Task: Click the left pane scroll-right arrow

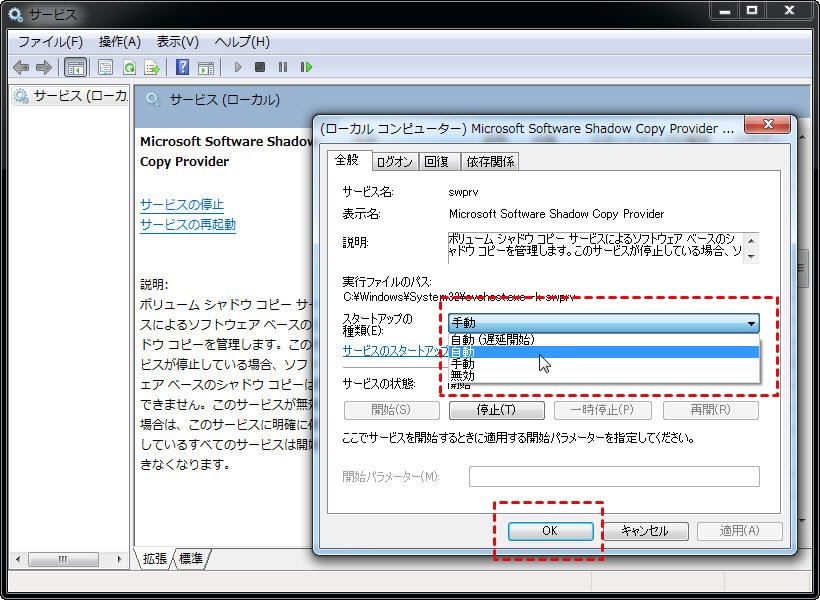Action: tap(120, 559)
